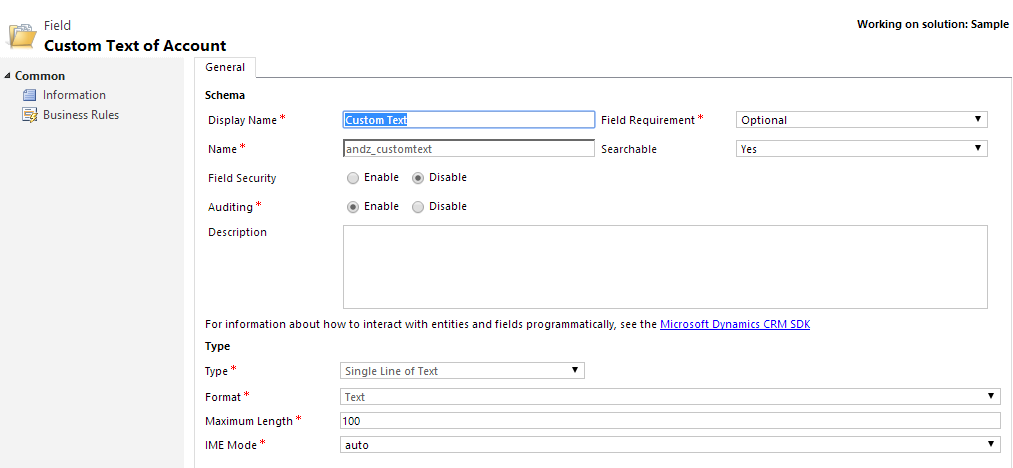Click the Display Name text field

pyautogui.click(x=468, y=120)
